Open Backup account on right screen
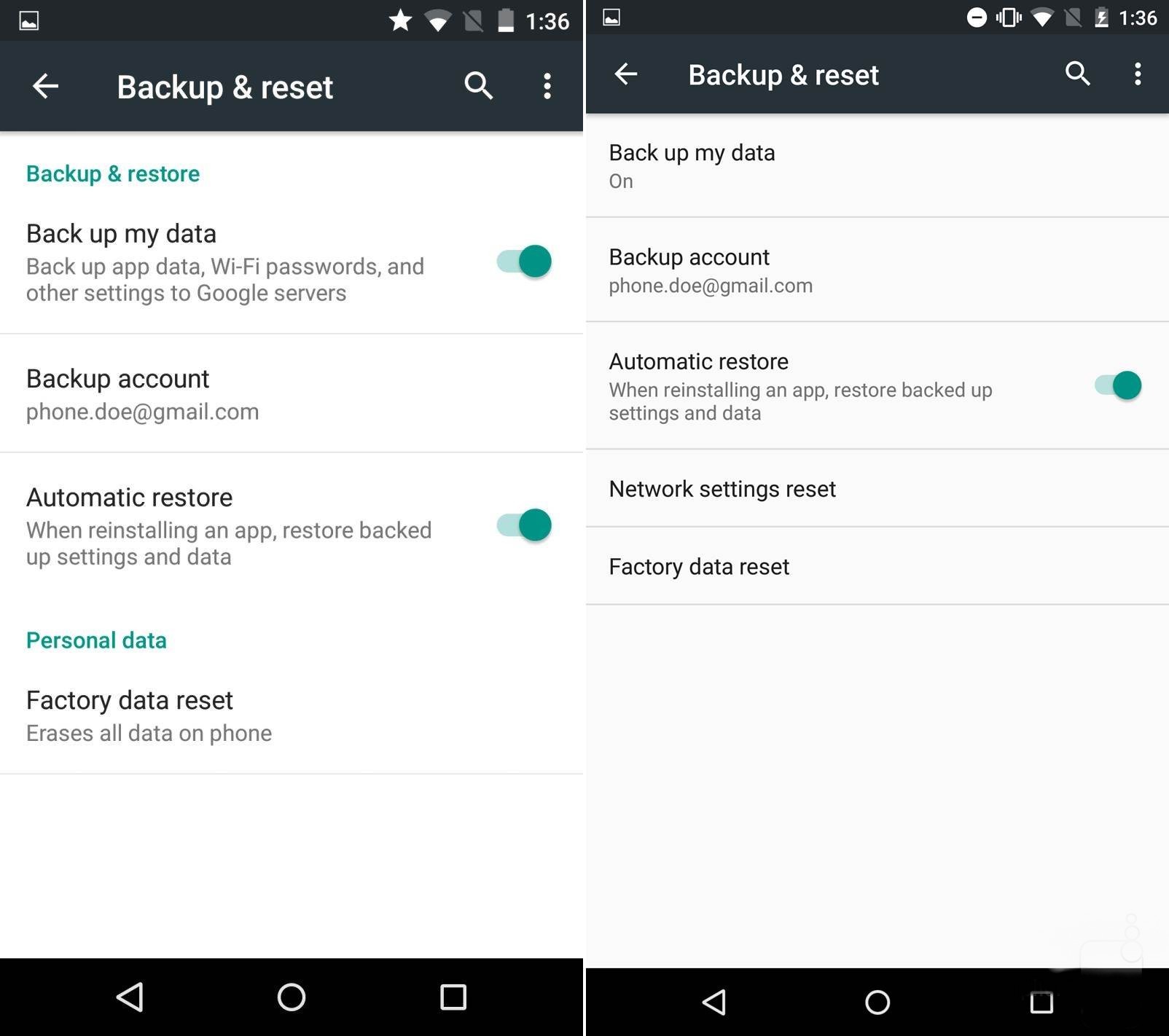 877,270
